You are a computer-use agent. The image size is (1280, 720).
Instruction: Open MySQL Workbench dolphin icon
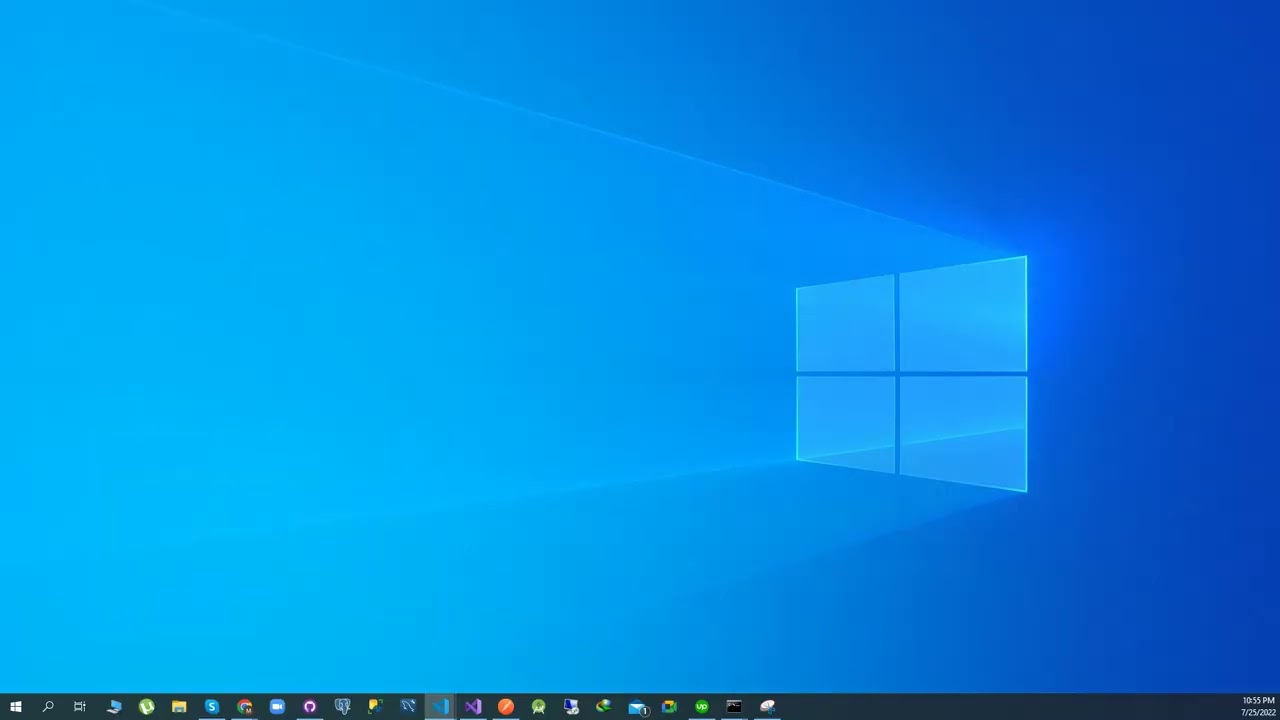click(x=408, y=707)
